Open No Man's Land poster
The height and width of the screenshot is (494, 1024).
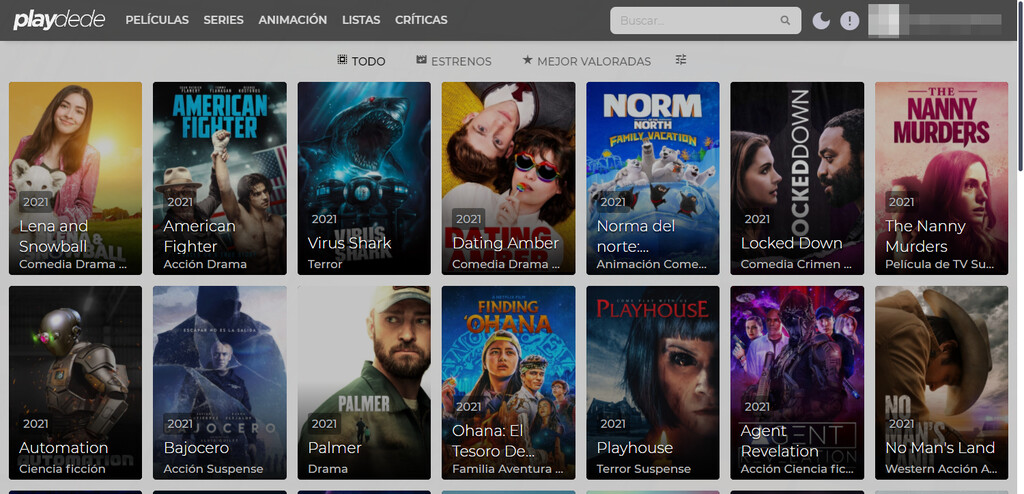(x=941, y=383)
